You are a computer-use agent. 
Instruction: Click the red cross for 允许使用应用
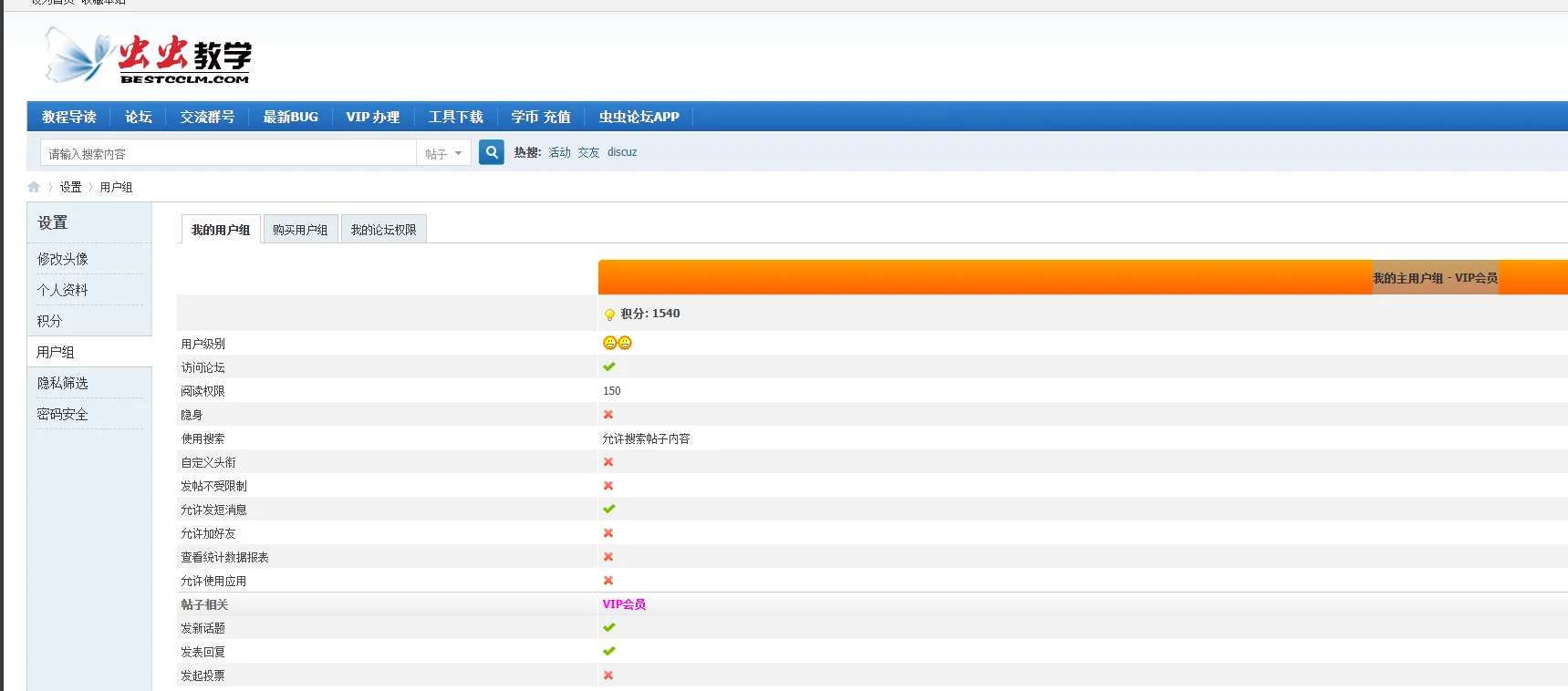(608, 581)
